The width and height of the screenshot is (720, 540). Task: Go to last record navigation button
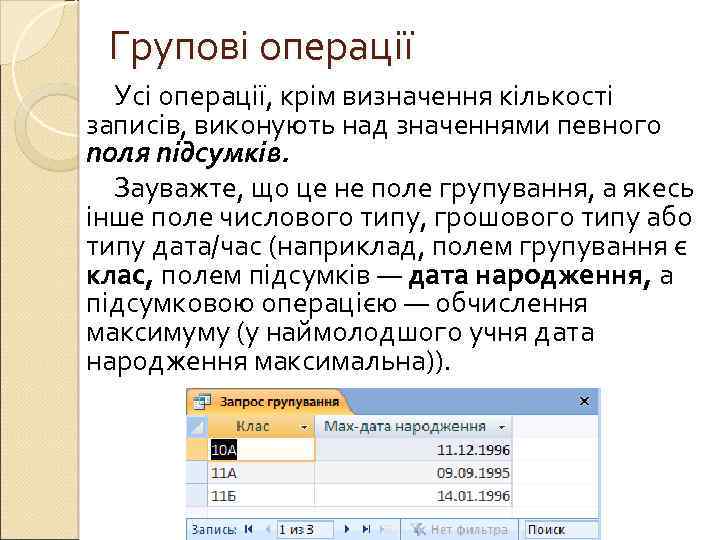[366, 529]
